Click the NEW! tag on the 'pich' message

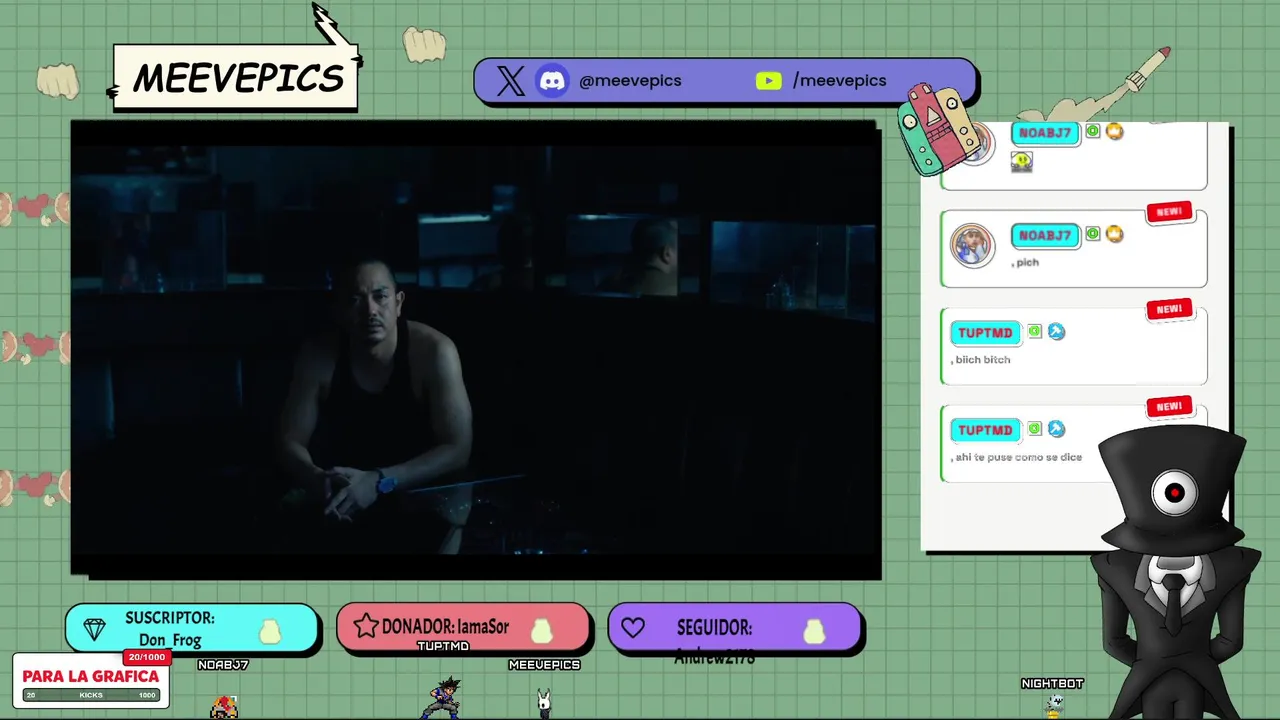point(1169,212)
